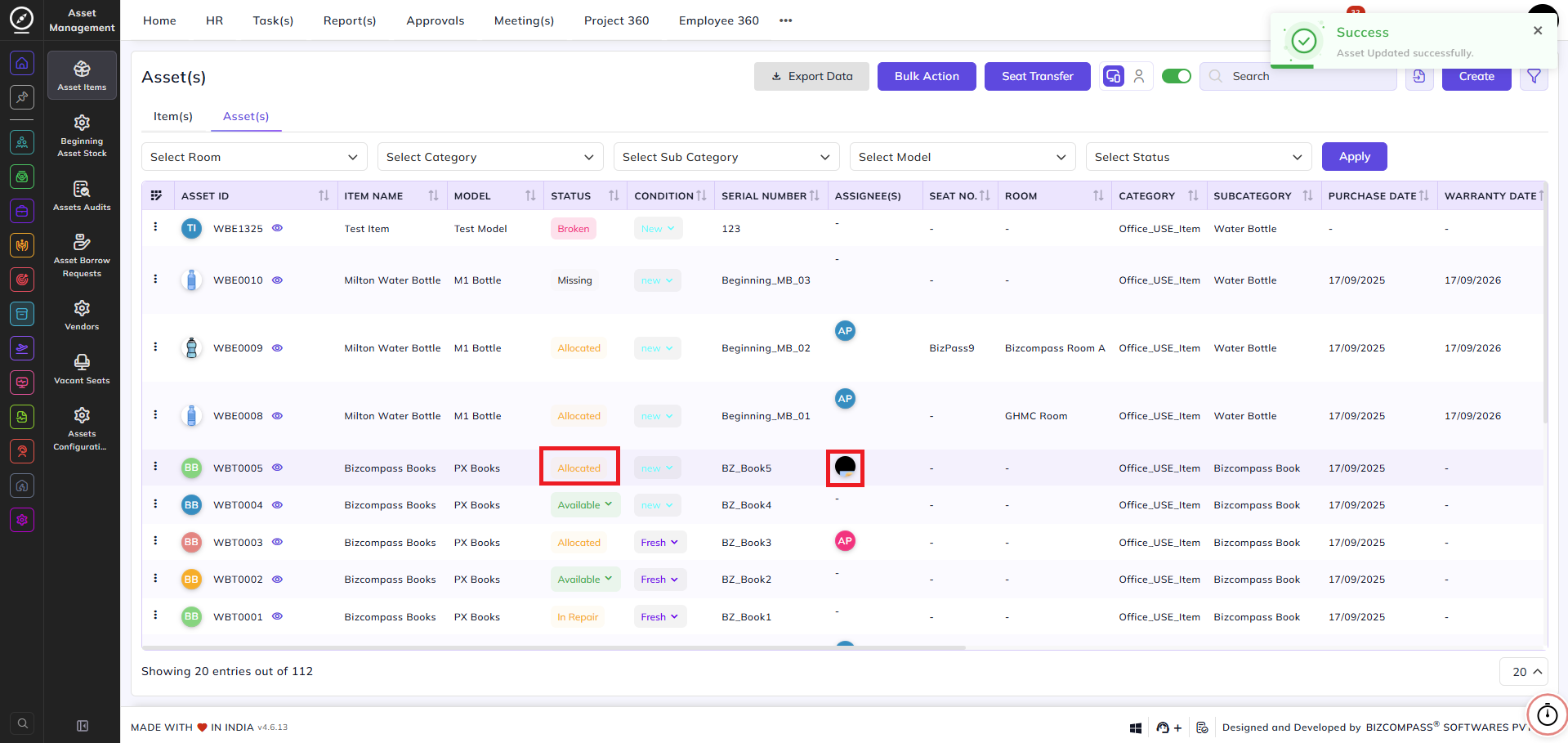Toggle the green switch near Search
This screenshot has height=743, width=1568.
tap(1177, 76)
